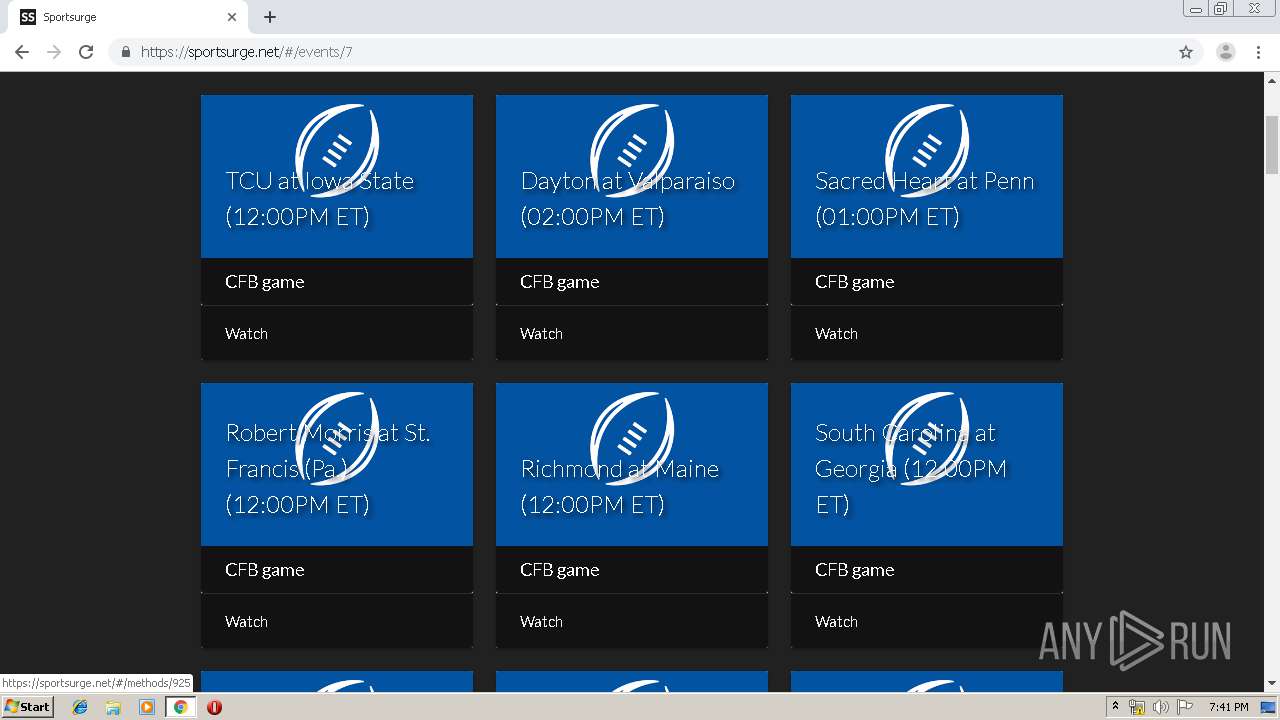Click CFB game label under Dayton card

tap(560, 282)
